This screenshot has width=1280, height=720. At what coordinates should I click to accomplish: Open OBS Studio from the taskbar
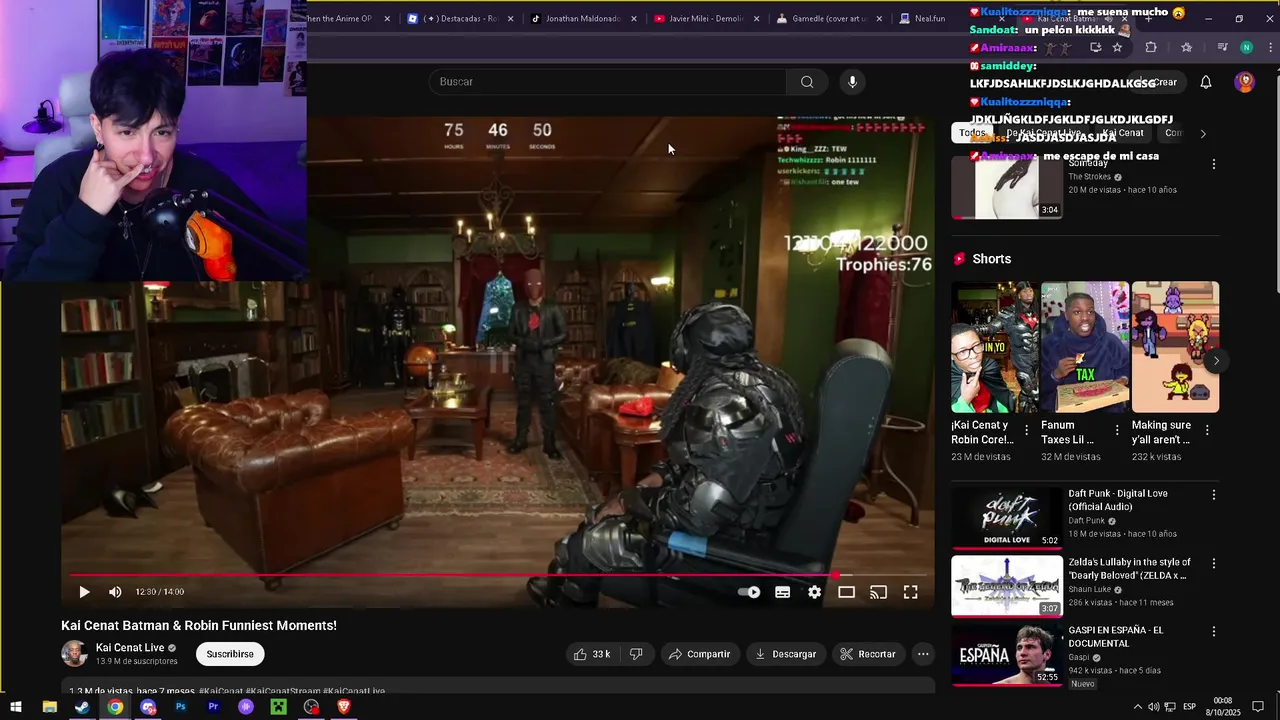click(x=312, y=707)
